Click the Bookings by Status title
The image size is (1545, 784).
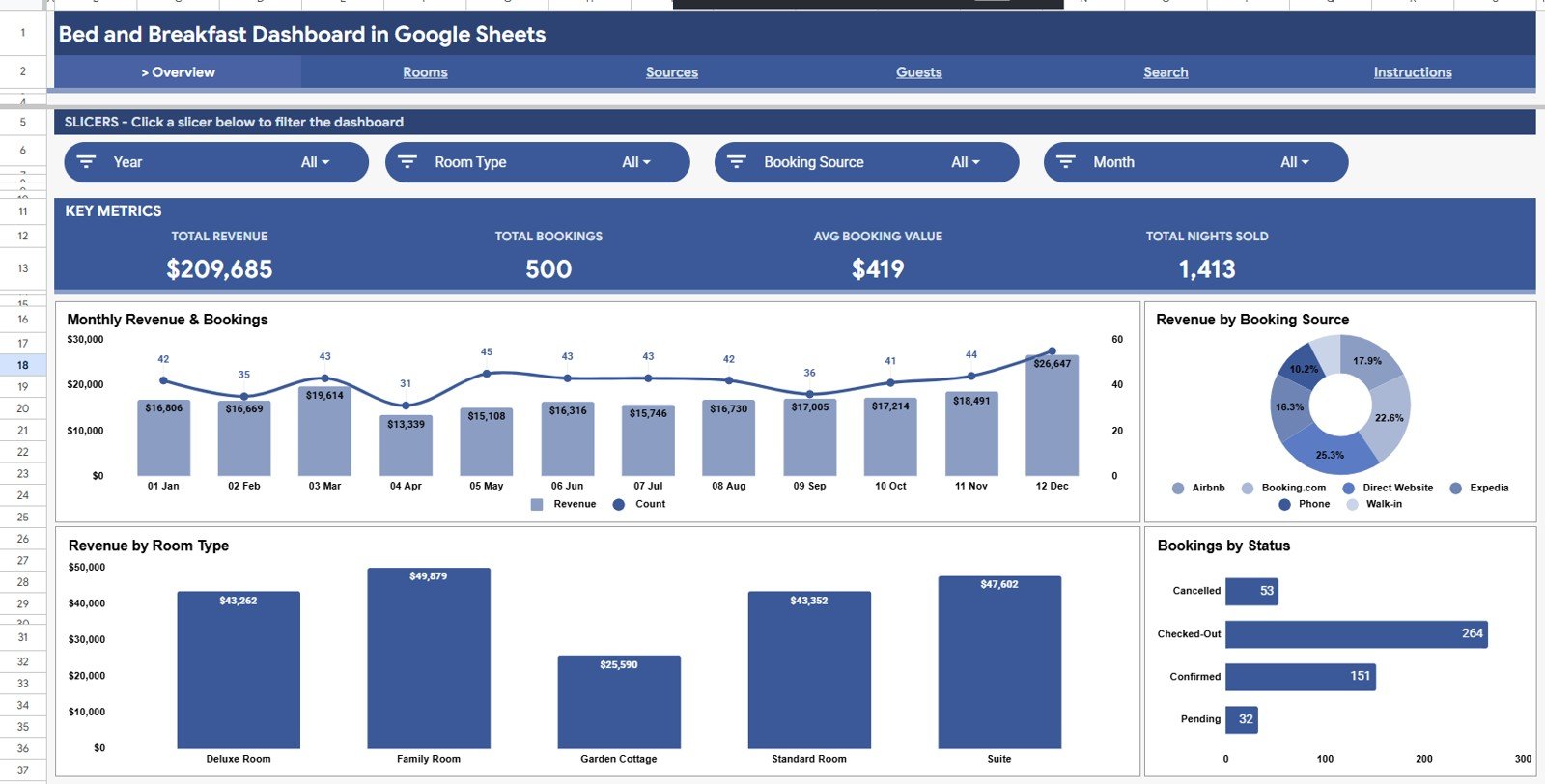point(1223,546)
